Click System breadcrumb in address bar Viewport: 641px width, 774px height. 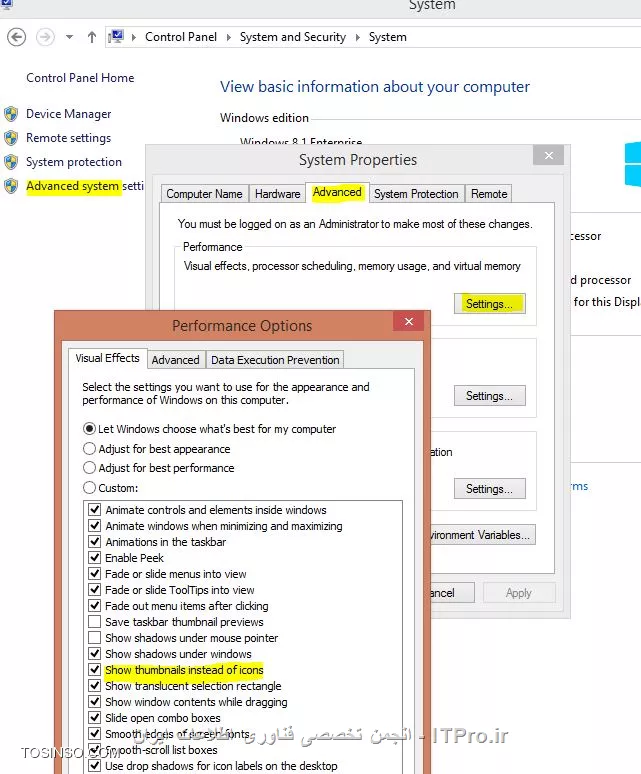click(387, 37)
